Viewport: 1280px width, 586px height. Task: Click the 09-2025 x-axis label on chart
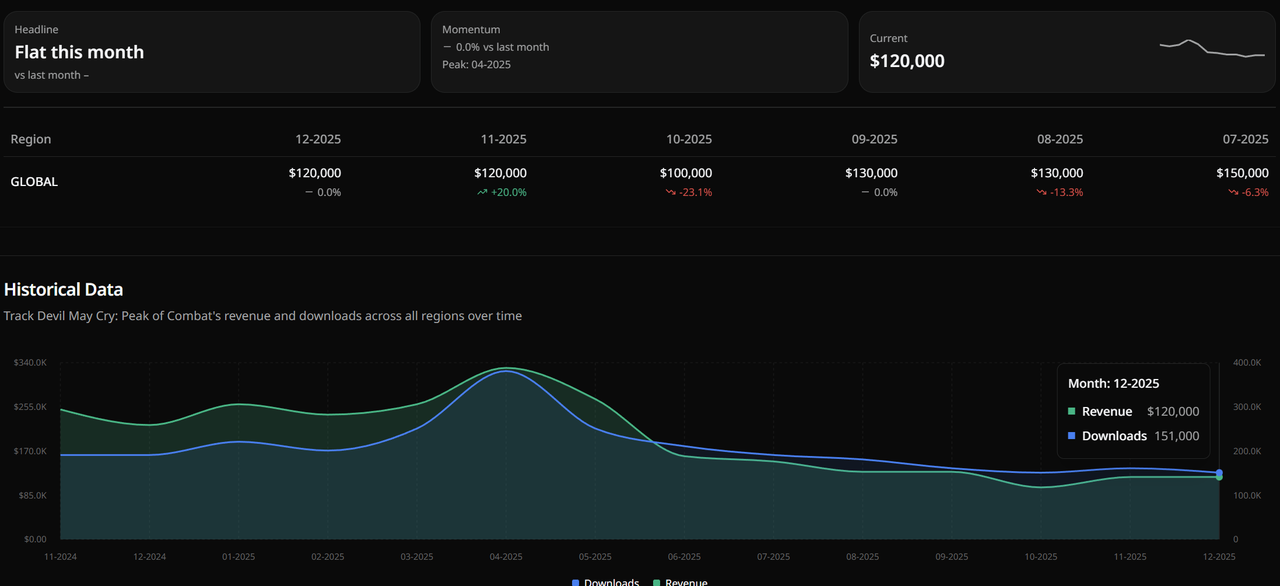coord(952,556)
